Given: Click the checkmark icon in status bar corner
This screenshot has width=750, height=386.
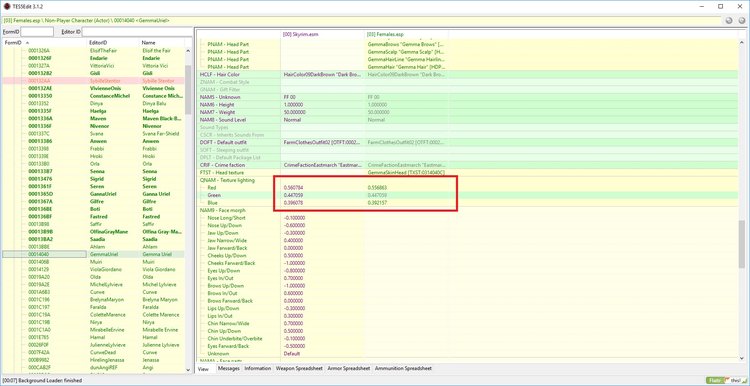Looking at the screenshot, I should point(745,380).
